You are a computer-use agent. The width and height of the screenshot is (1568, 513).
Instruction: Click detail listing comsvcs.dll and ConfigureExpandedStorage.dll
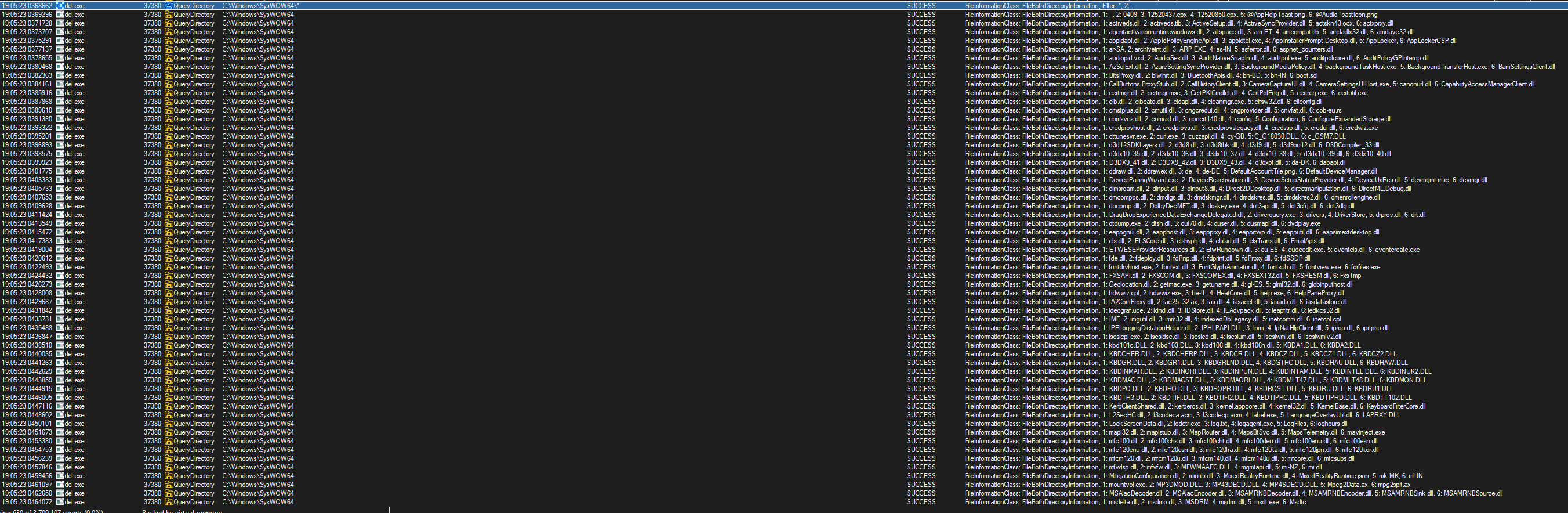click(1178, 119)
